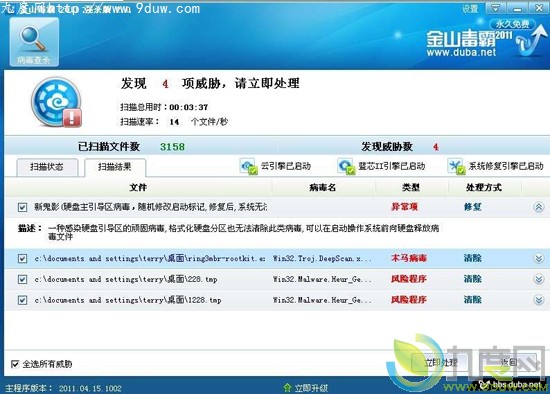Click the 蓝芯II引擎已启动 engine icon

[346, 166]
